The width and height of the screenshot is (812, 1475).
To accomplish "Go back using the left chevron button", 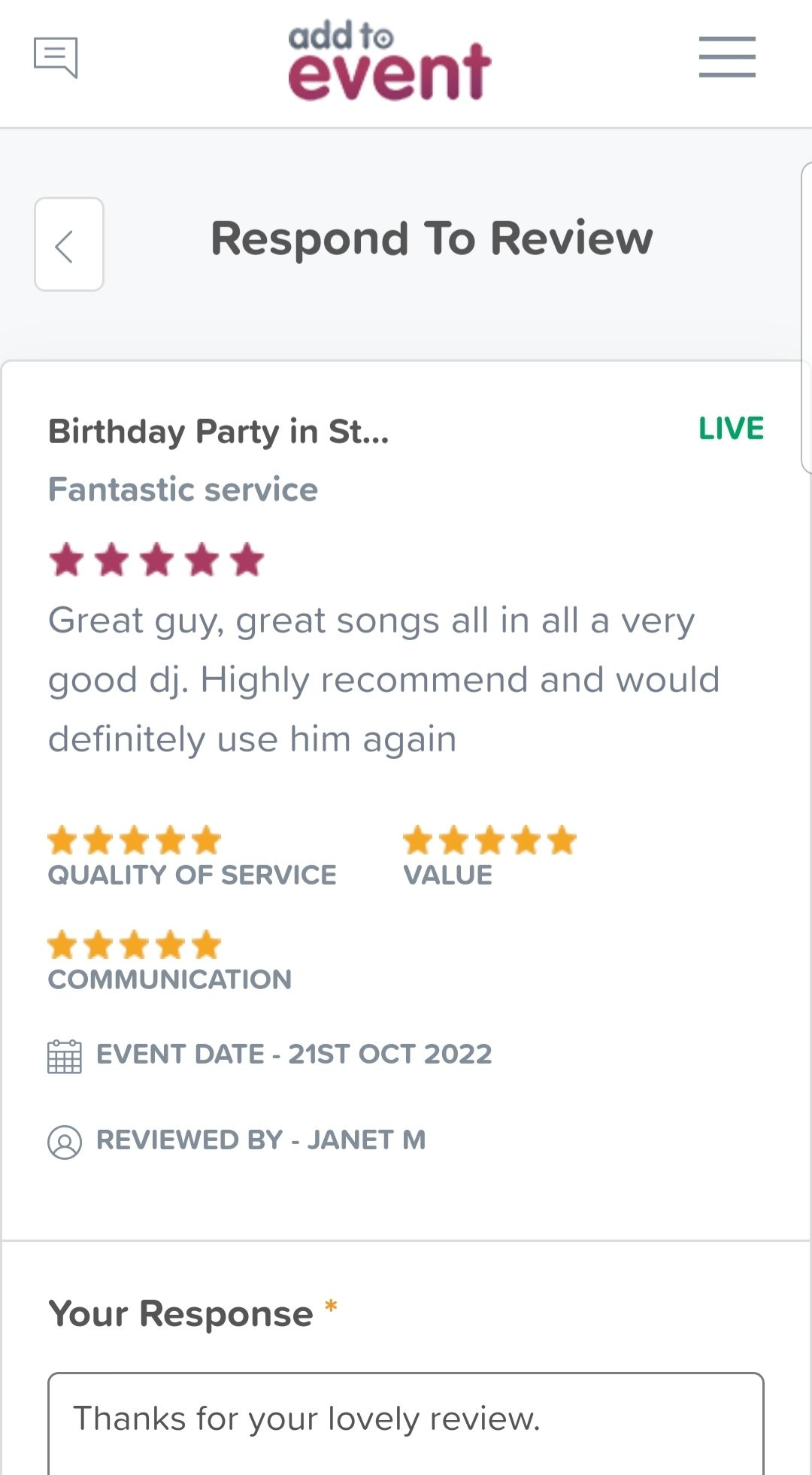I will coord(69,244).
